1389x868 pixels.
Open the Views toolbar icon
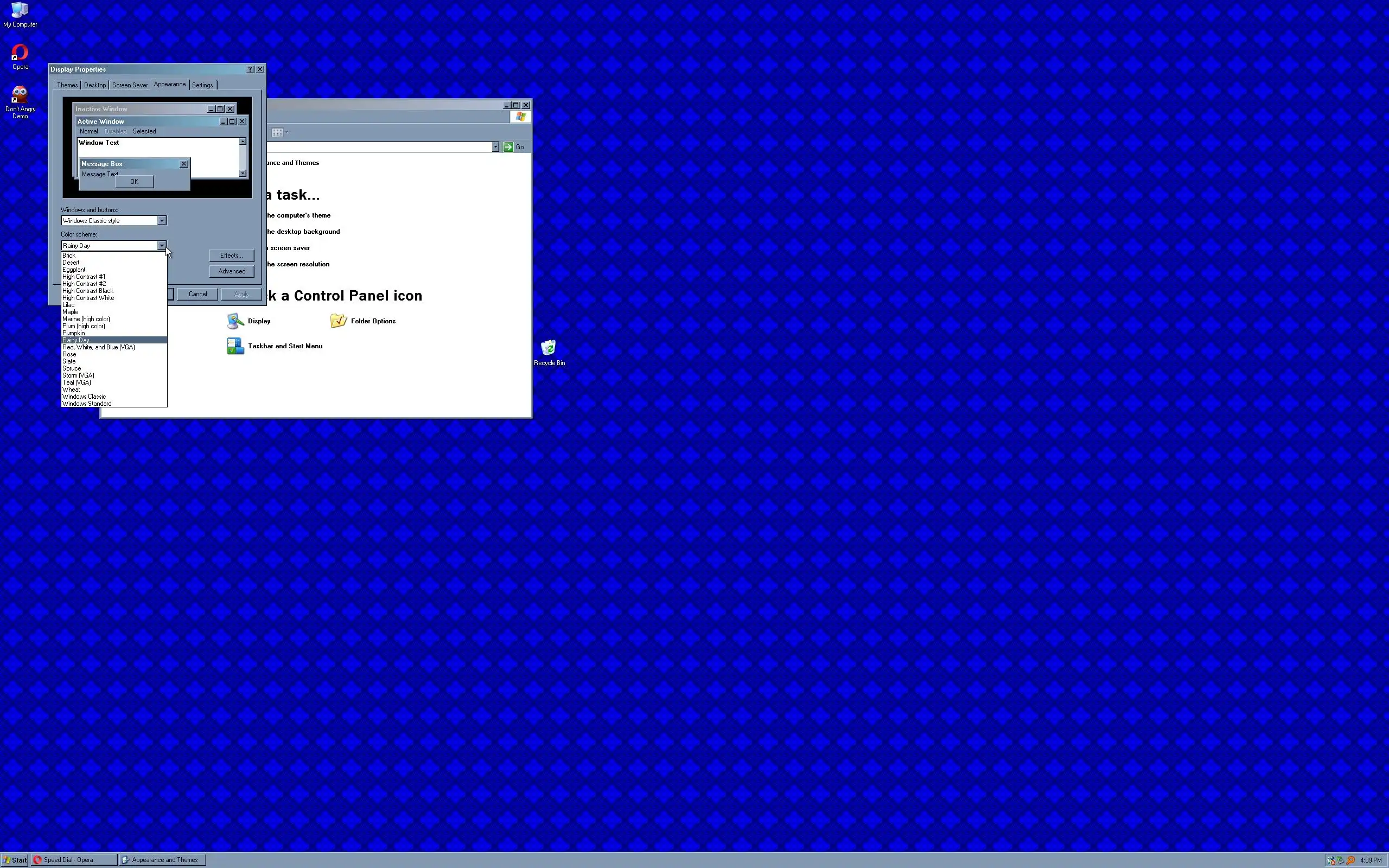[278, 132]
